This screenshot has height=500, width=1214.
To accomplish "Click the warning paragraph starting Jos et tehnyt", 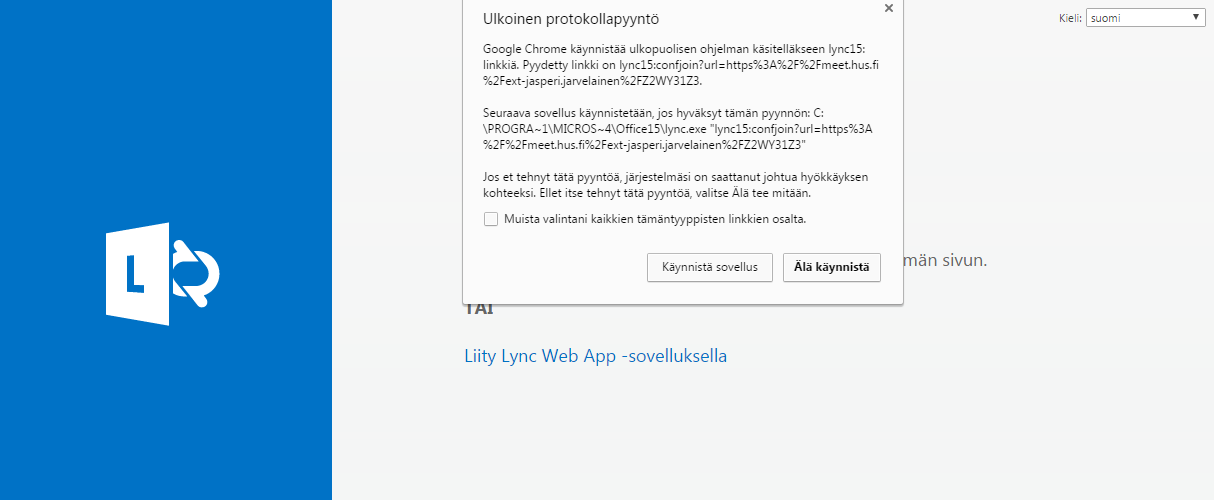I will 676,185.
